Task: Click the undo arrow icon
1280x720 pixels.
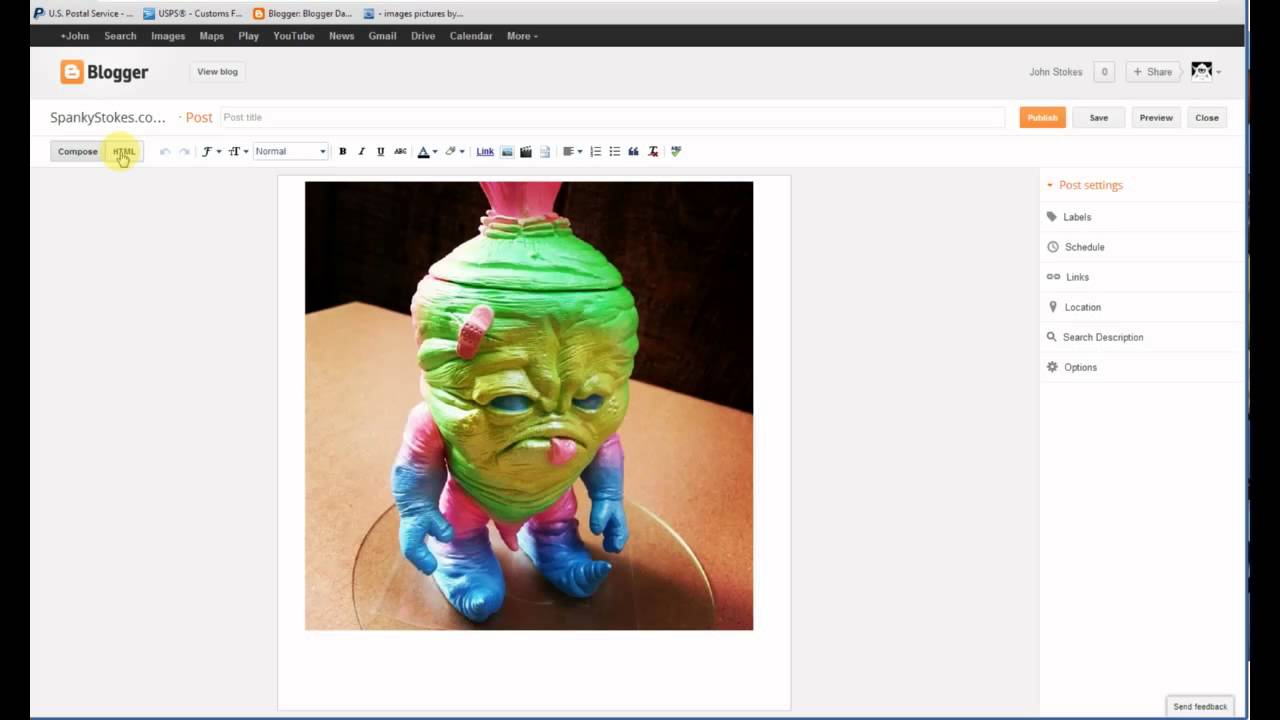Action: coord(165,152)
